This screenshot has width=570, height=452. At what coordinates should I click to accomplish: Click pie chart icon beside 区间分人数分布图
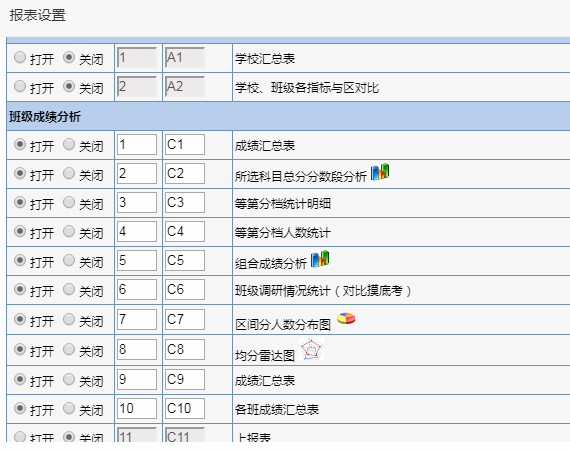pos(346,318)
